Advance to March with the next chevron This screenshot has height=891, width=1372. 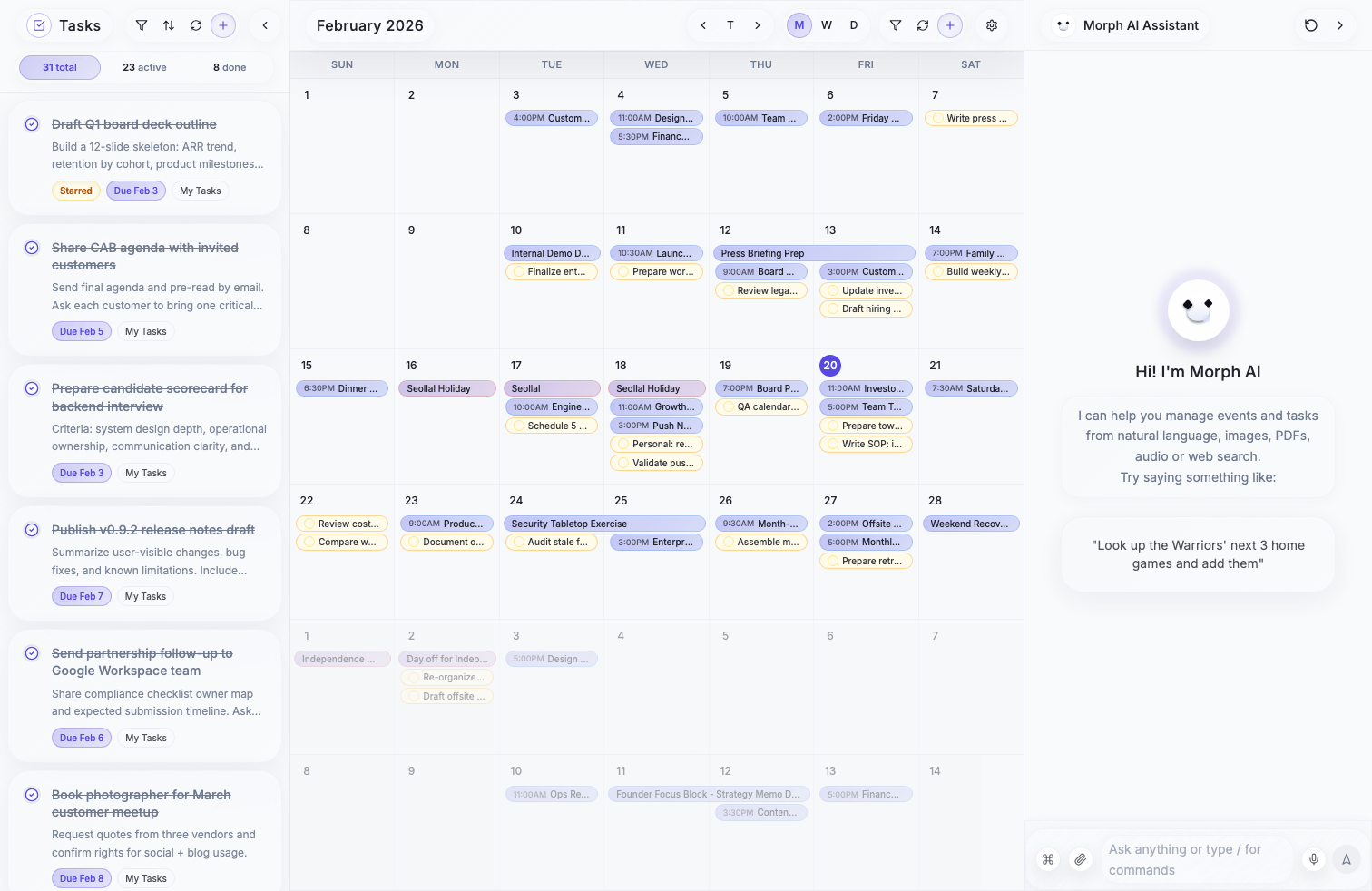[757, 25]
